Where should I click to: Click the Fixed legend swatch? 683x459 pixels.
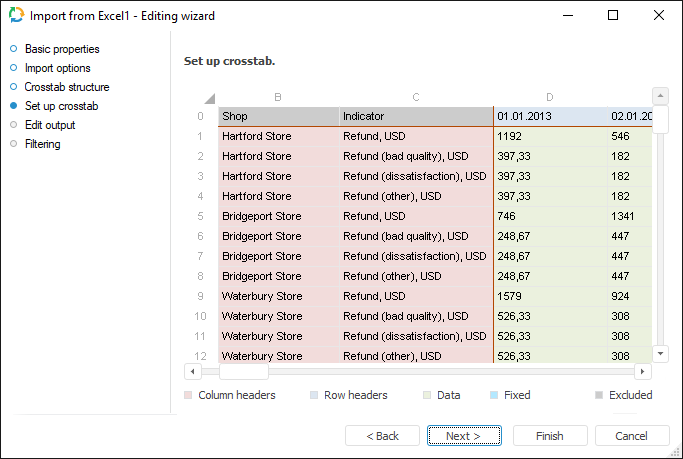pos(495,396)
